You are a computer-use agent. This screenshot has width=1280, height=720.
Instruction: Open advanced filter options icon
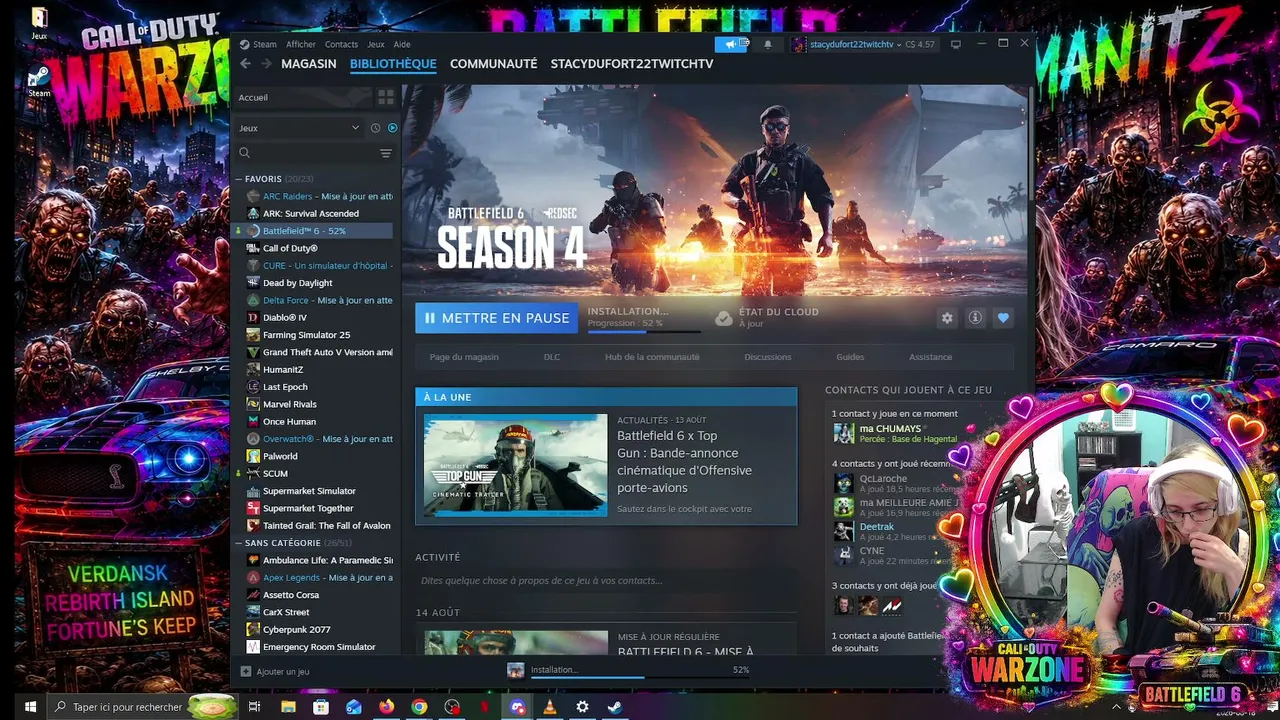tap(386, 153)
